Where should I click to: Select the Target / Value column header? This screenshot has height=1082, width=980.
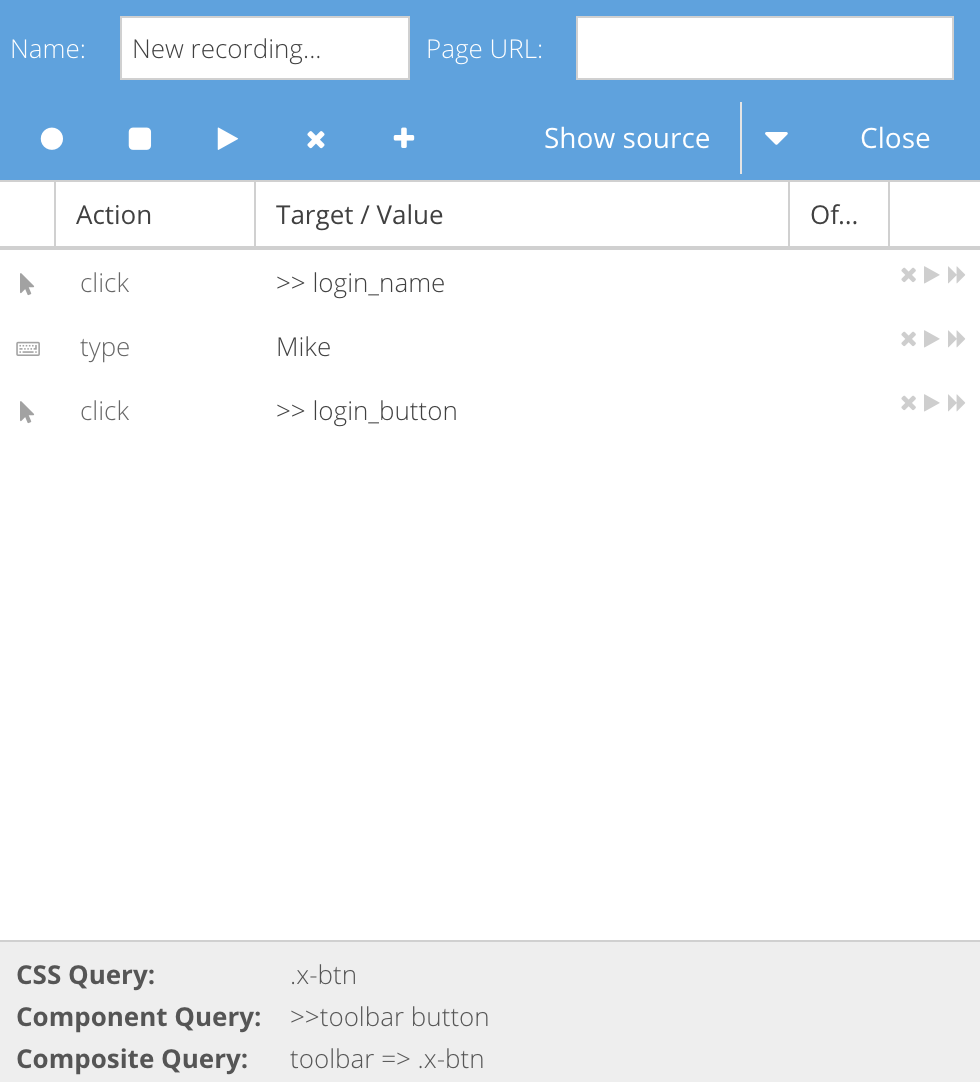click(x=522, y=215)
